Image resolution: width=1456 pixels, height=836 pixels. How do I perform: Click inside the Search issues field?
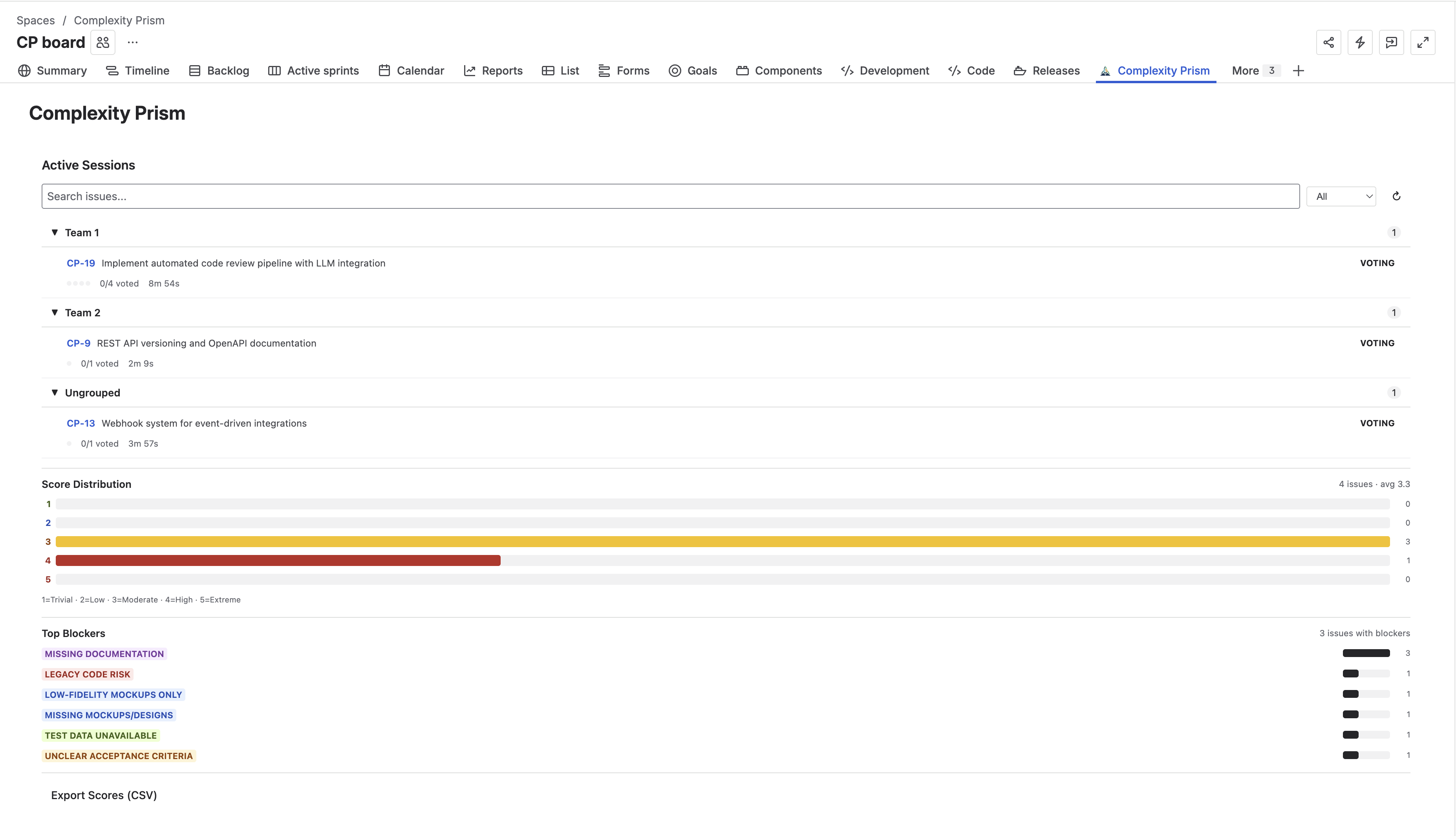345,196
